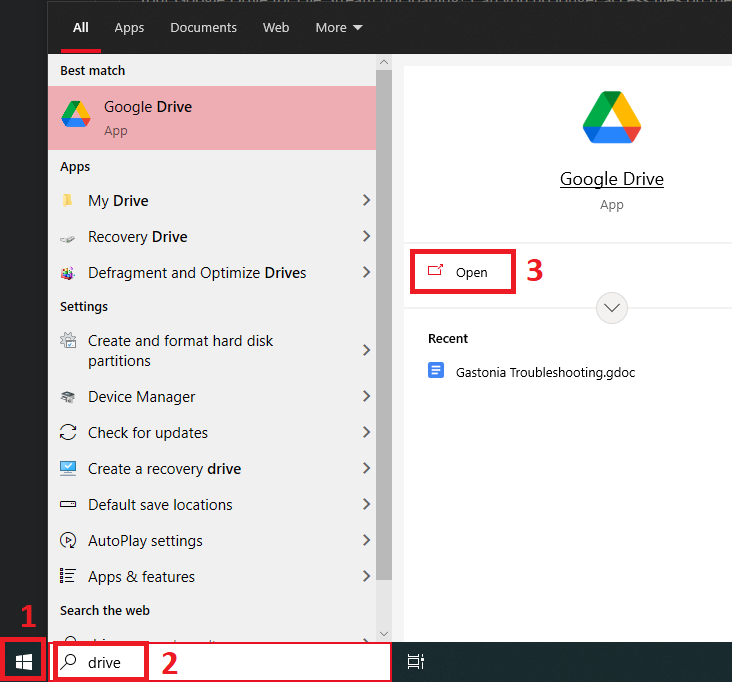This screenshot has width=732, height=682.
Task: Switch to the Web tab
Action: coord(276,28)
